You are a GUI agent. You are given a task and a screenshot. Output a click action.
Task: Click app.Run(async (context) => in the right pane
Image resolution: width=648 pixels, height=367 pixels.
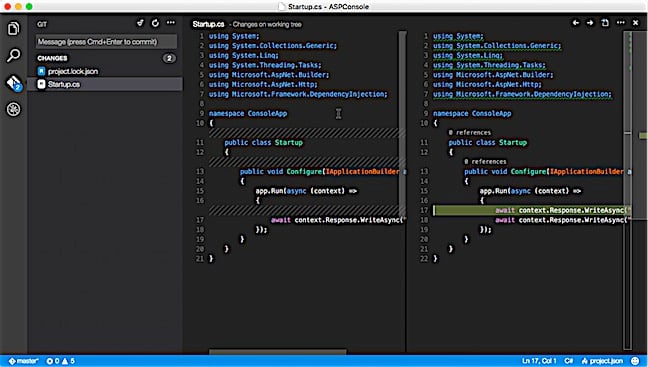(x=530, y=191)
